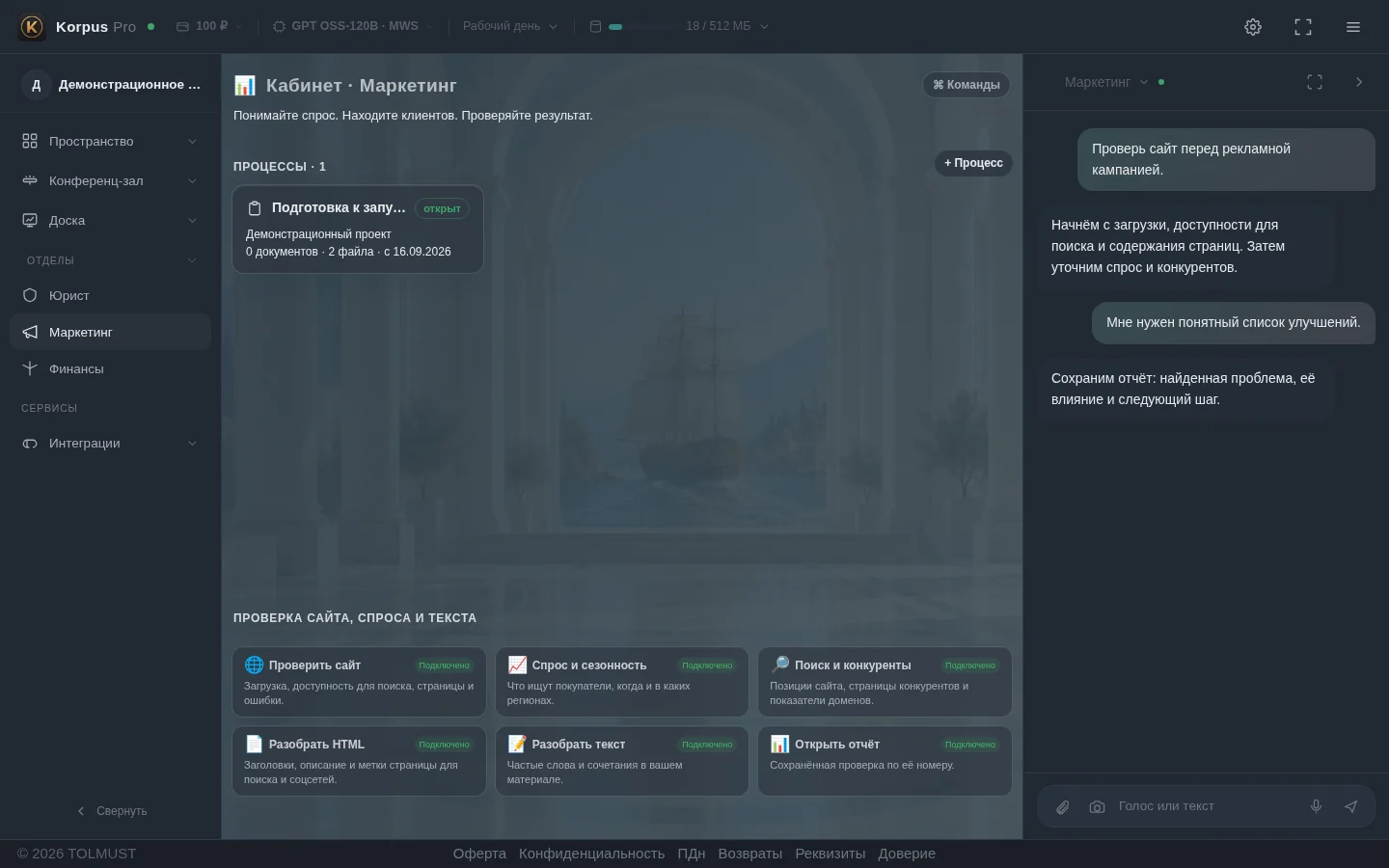Screen dimensions: 1389x868
Task: Click the camera icon in the chat input
Action: point(1097,807)
